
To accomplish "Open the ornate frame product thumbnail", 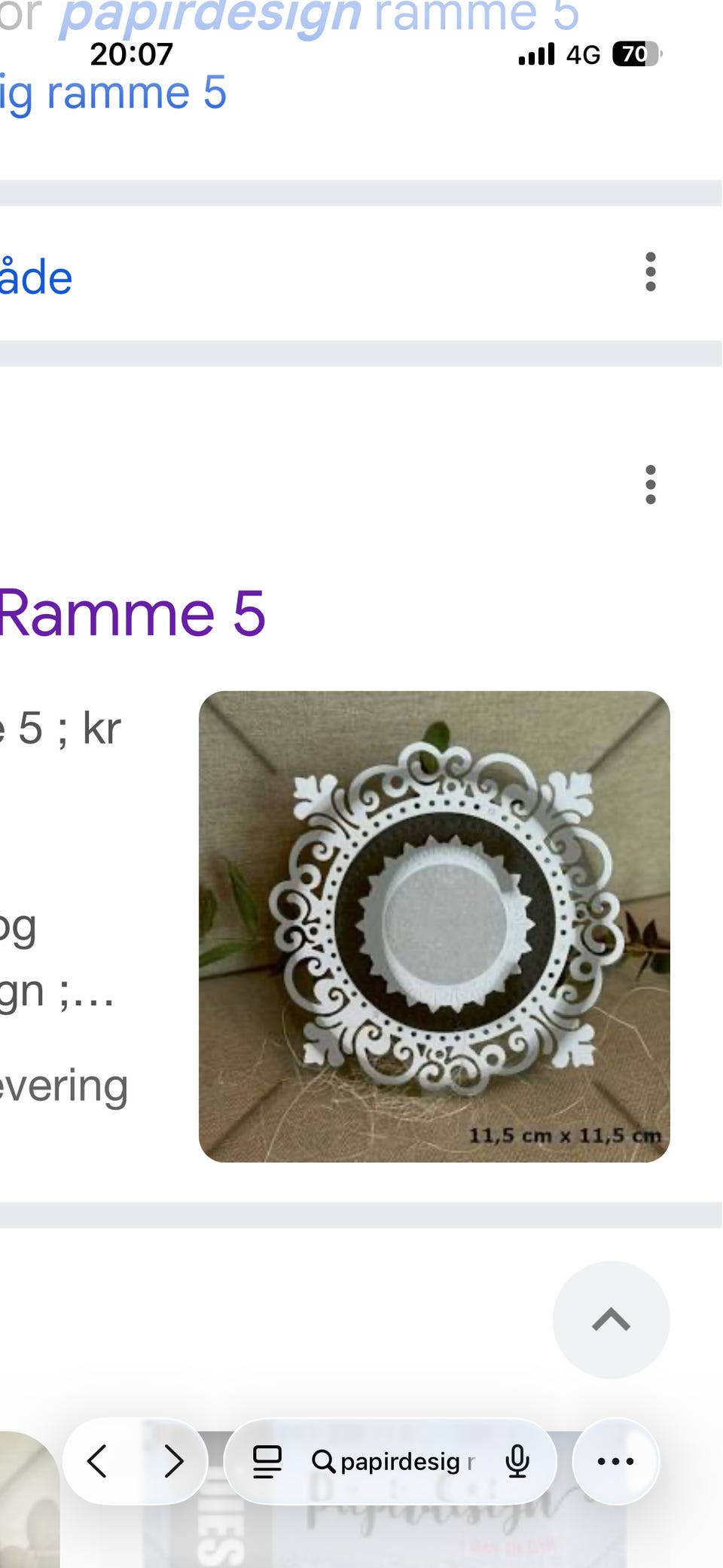I will [434, 926].
